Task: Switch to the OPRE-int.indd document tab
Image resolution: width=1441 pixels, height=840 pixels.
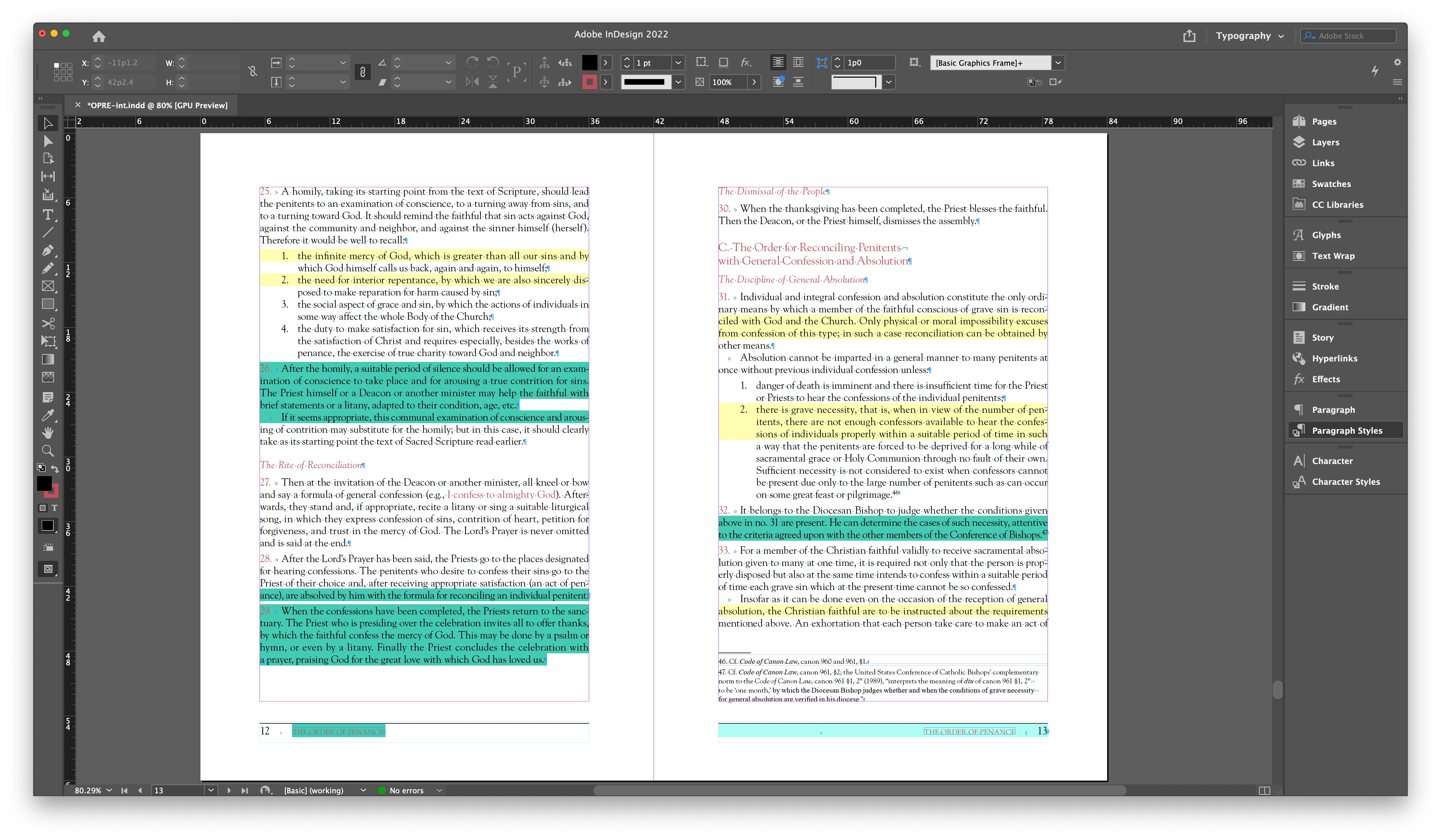Action: tap(157, 105)
